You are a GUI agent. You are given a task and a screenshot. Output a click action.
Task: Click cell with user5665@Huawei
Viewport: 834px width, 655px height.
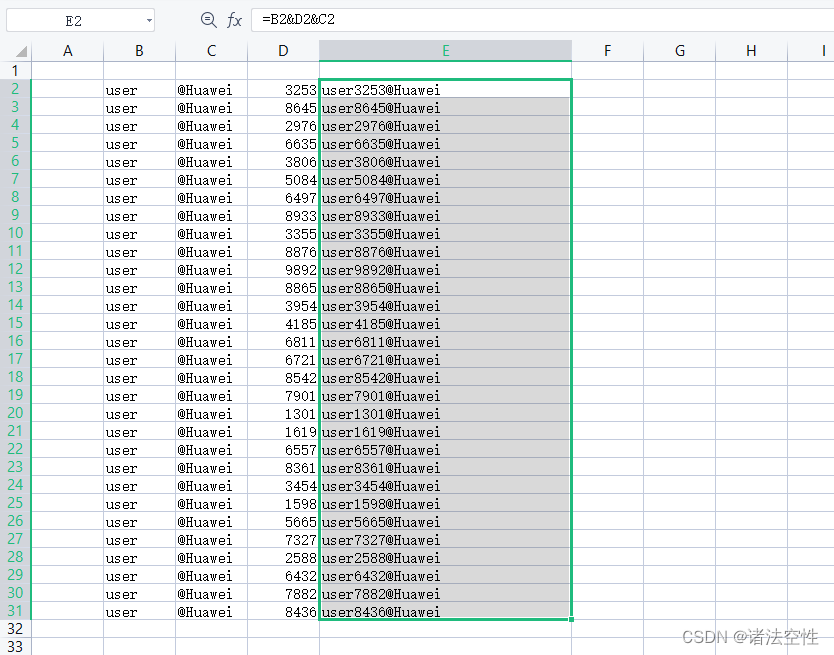(445, 521)
